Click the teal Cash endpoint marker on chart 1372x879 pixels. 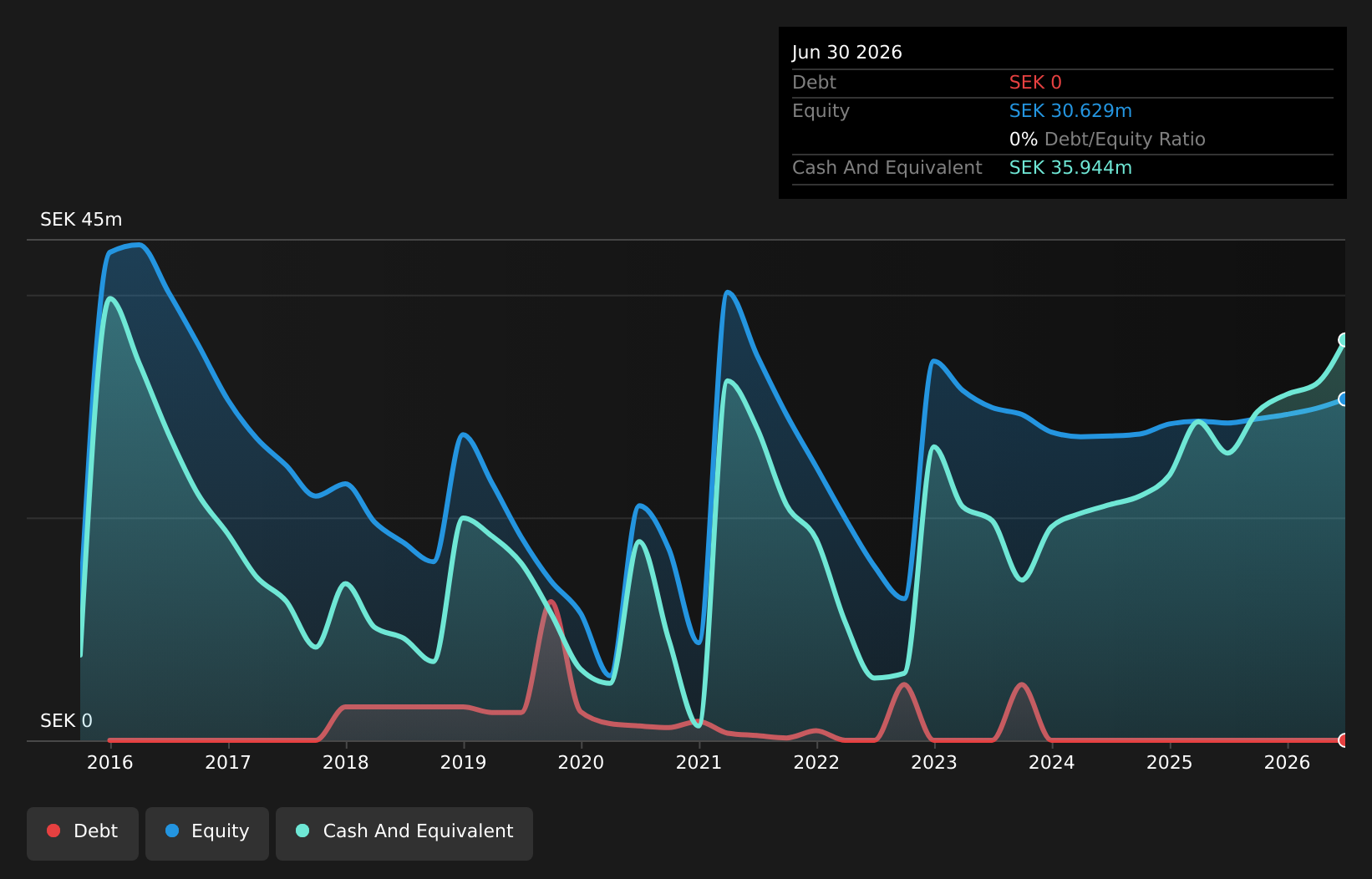pos(1344,339)
